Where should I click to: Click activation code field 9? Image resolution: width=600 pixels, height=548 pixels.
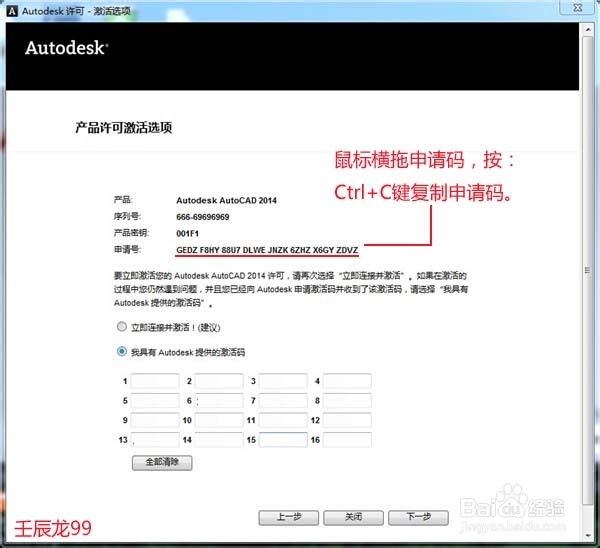click(155, 420)
